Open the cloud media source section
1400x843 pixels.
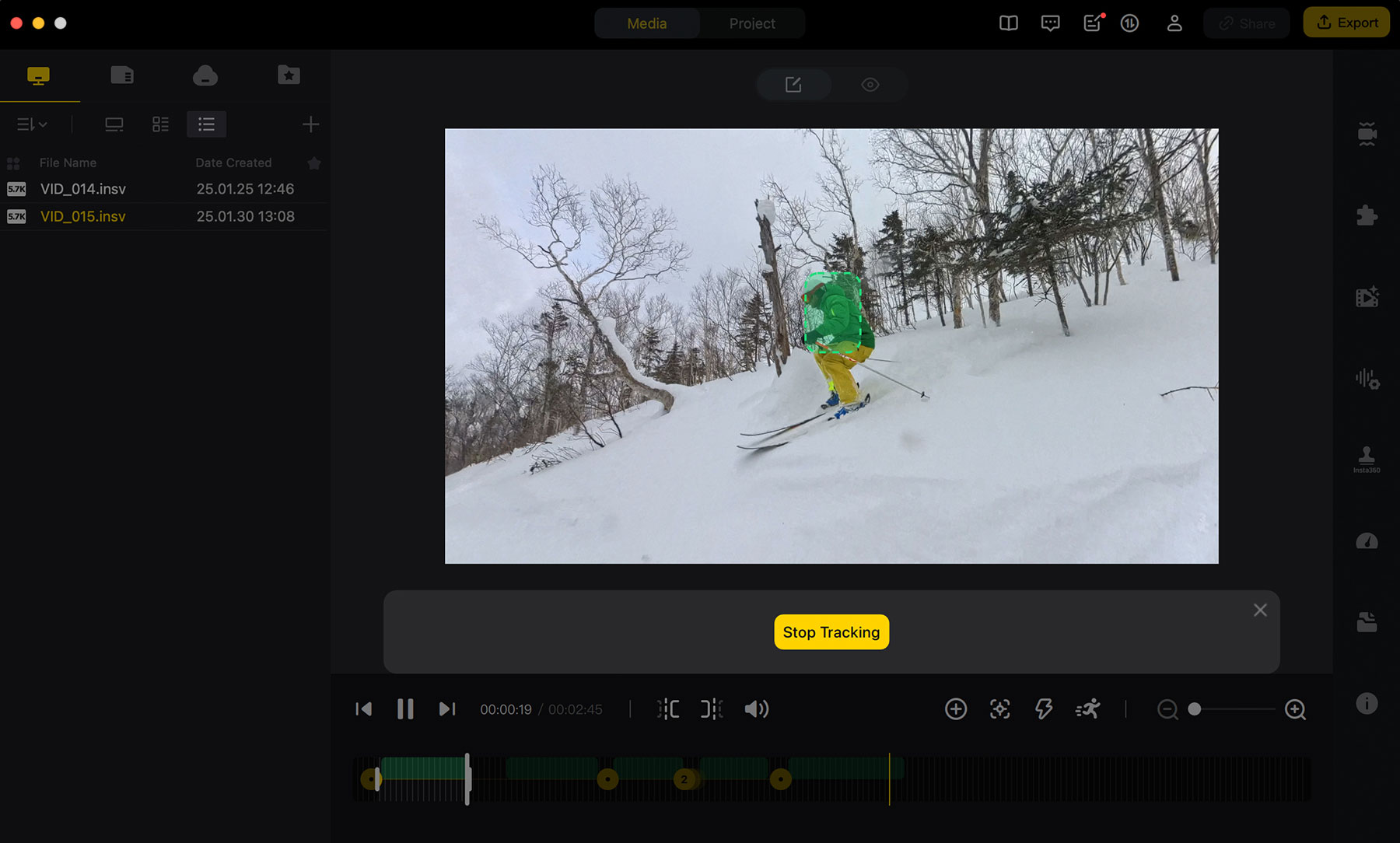coord(205,75)
